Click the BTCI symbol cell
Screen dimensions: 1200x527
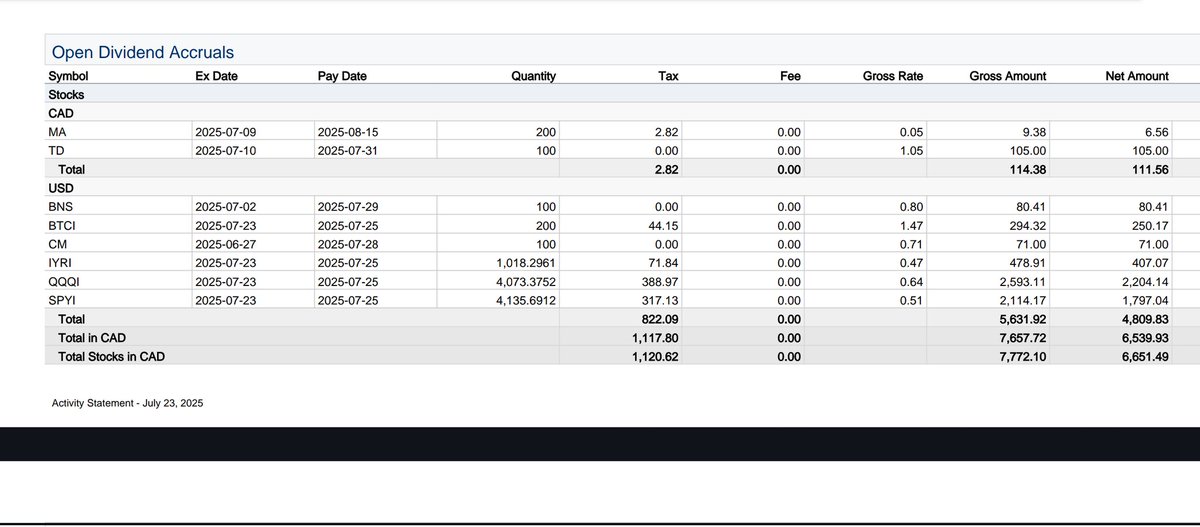[62, 226]
